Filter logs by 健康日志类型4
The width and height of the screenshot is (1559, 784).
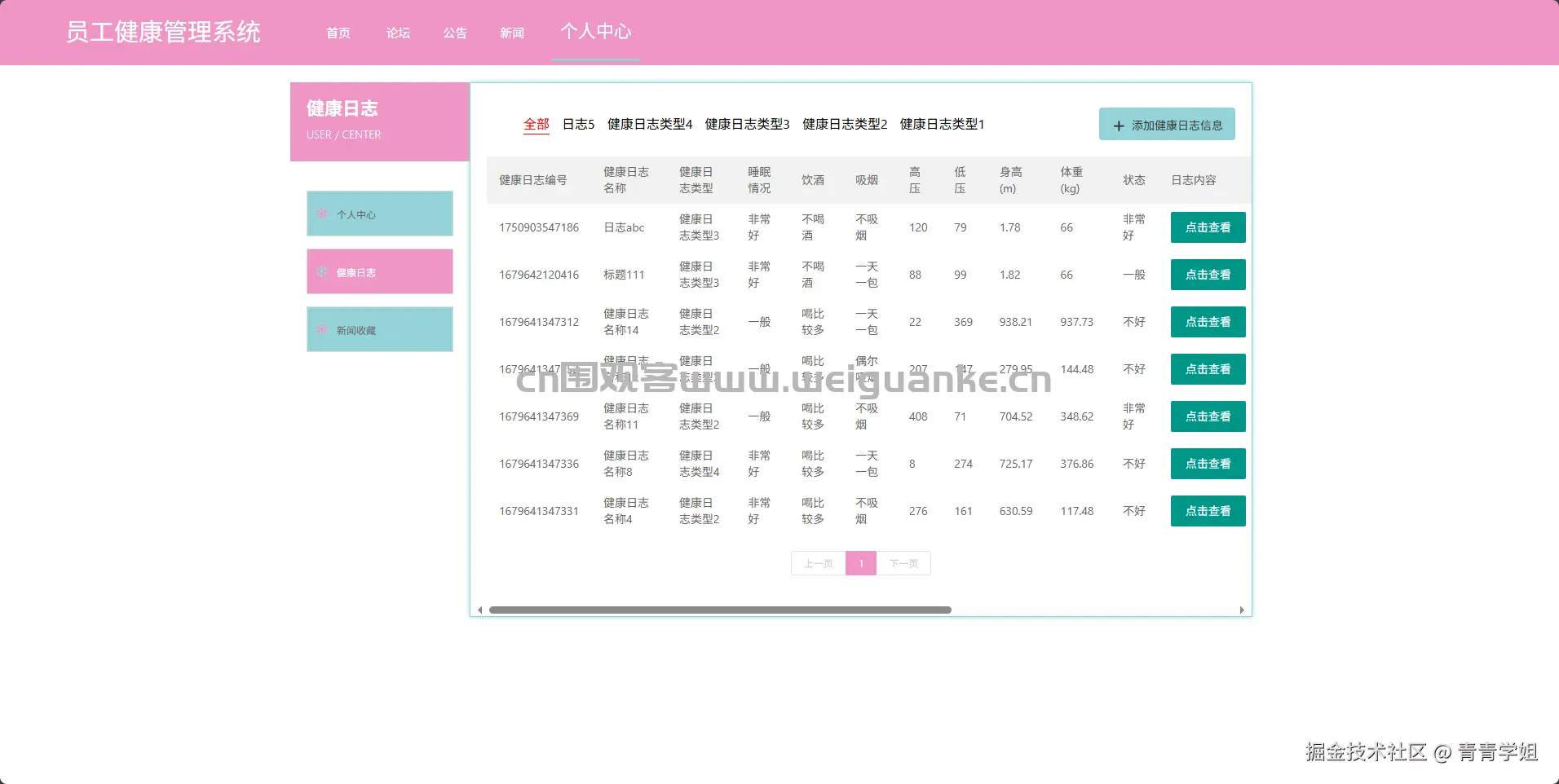(x=647, y=124)
